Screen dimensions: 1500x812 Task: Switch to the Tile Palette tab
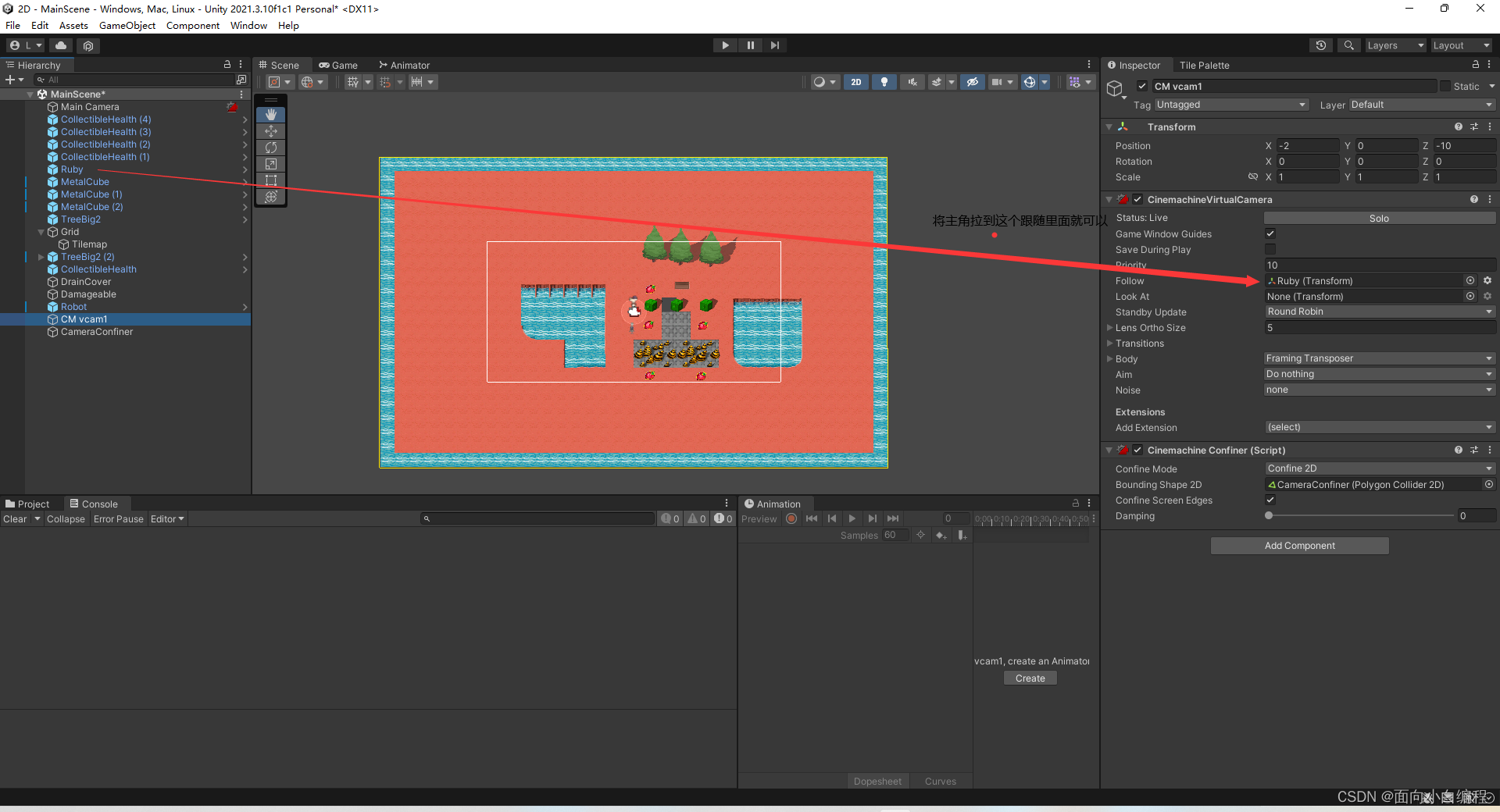pyautogui.click(x=1204, y=65)
